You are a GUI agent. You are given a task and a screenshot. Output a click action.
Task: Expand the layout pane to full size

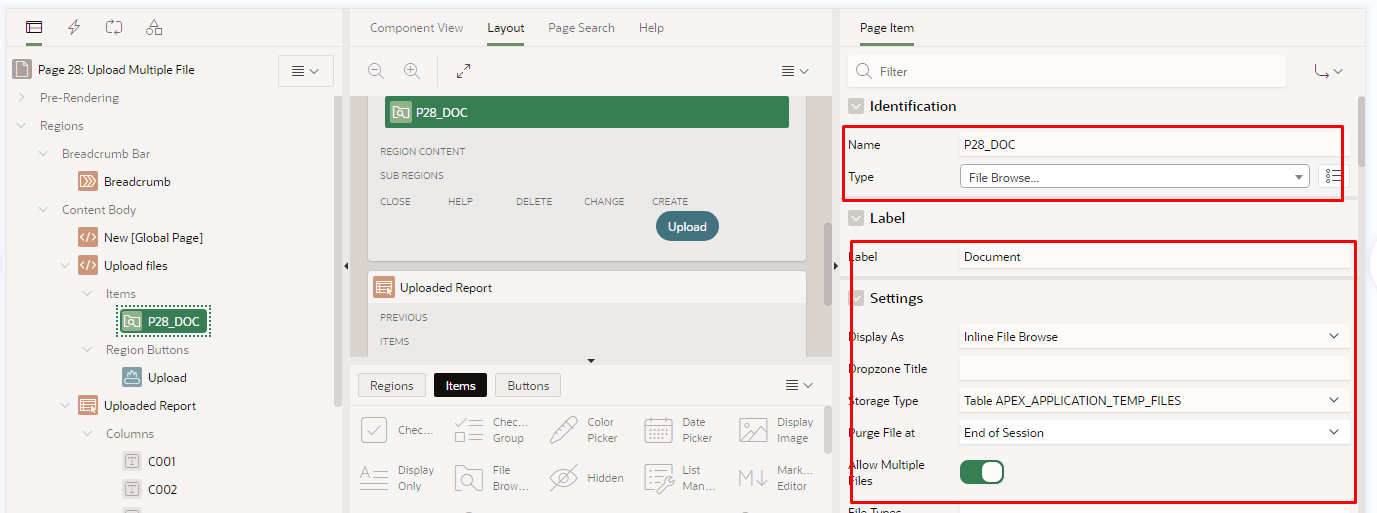(463, 71)
